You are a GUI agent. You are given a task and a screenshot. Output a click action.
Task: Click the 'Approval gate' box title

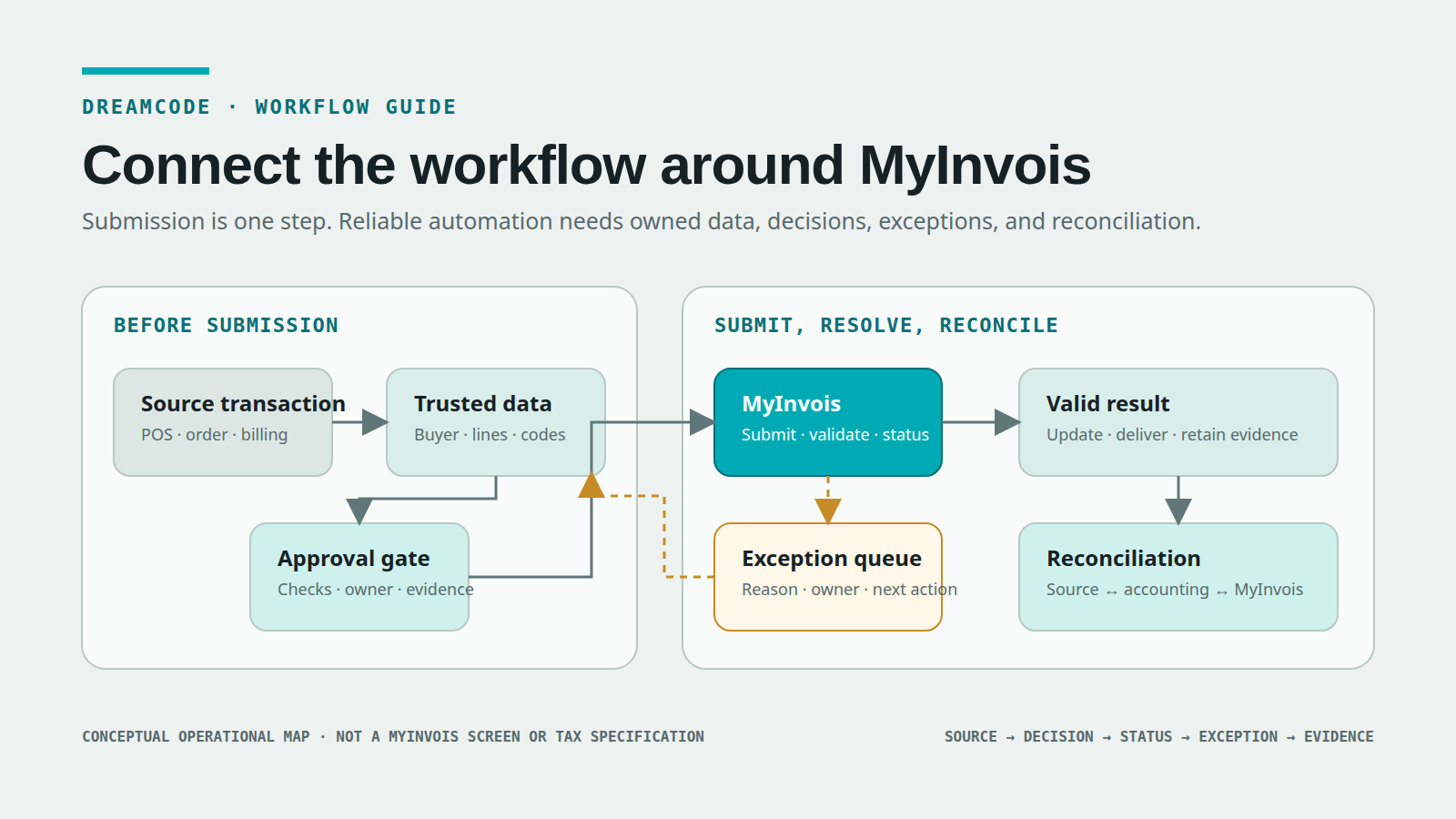point(353,559)
